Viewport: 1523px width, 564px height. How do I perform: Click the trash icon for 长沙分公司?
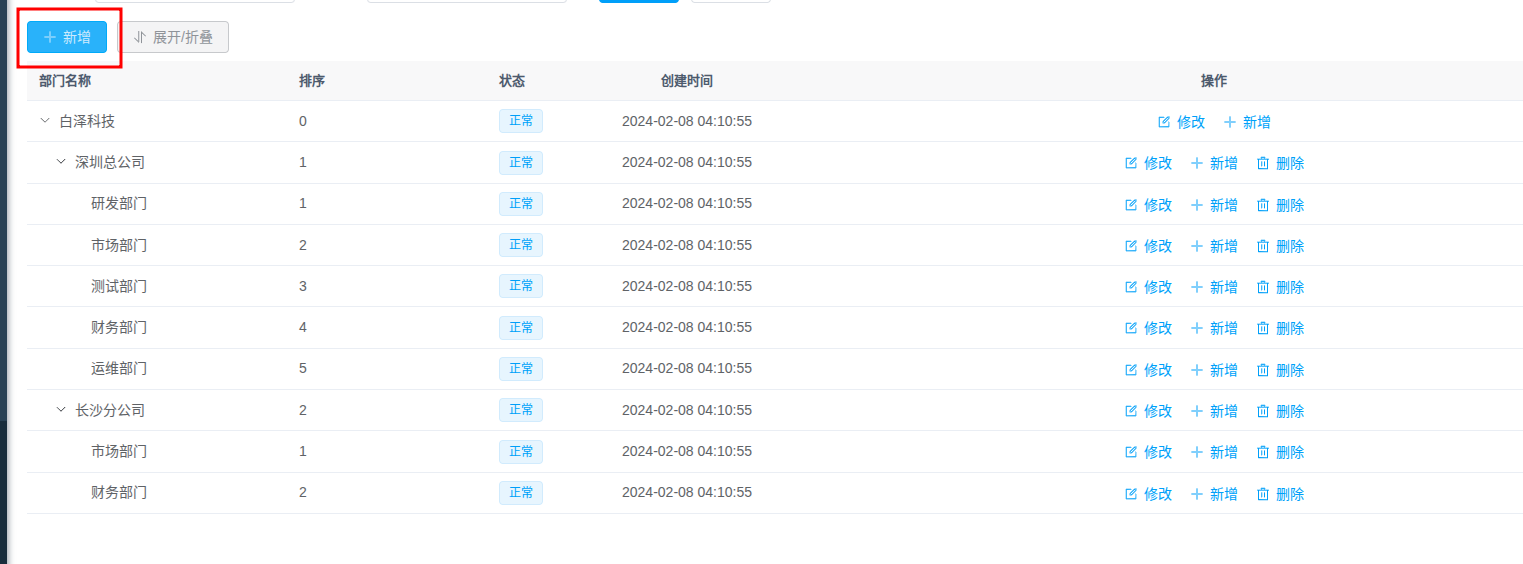pos(1262,411)
